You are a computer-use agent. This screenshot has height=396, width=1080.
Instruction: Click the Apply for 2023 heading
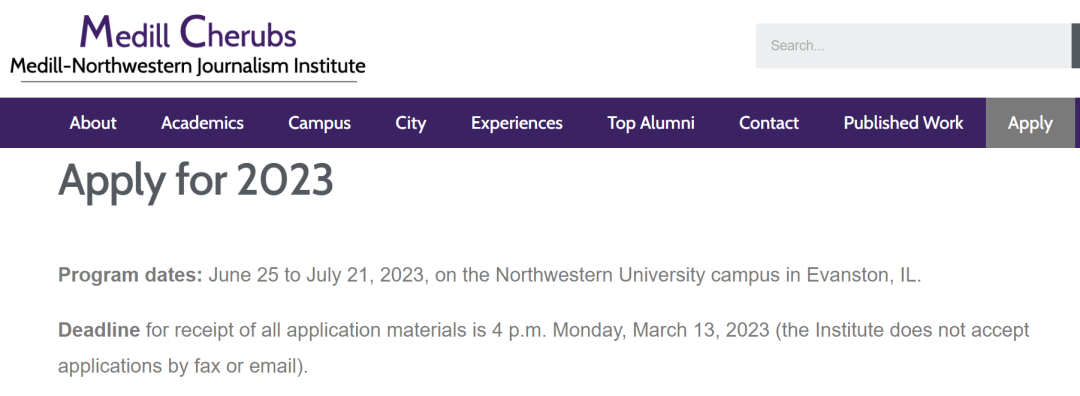coord(196,180)
